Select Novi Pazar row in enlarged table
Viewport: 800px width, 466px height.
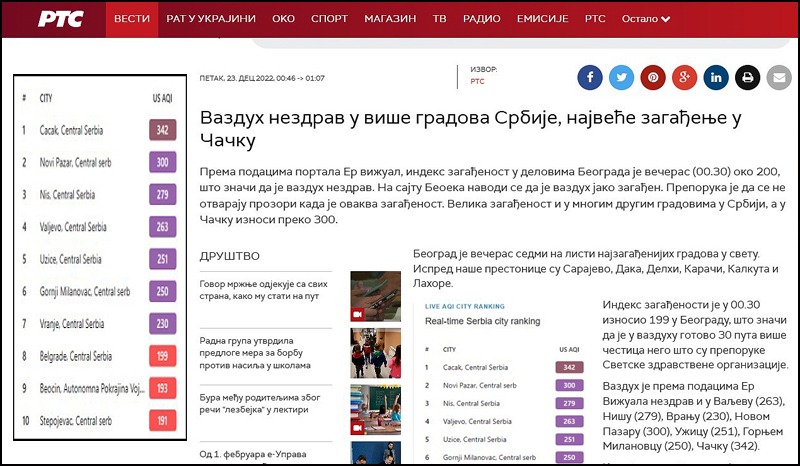click(99, 162)
